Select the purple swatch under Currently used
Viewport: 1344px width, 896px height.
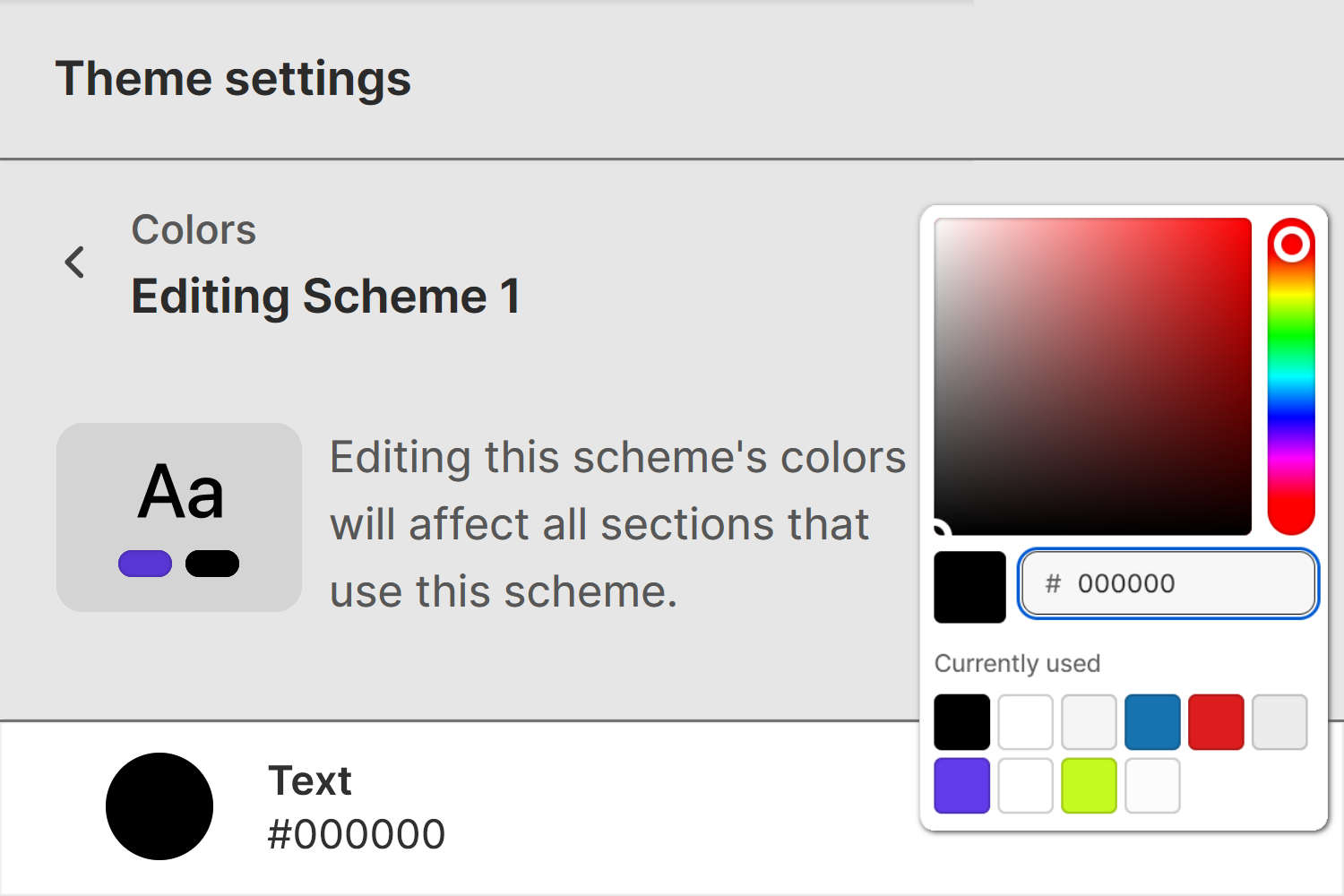click(961, 785)
